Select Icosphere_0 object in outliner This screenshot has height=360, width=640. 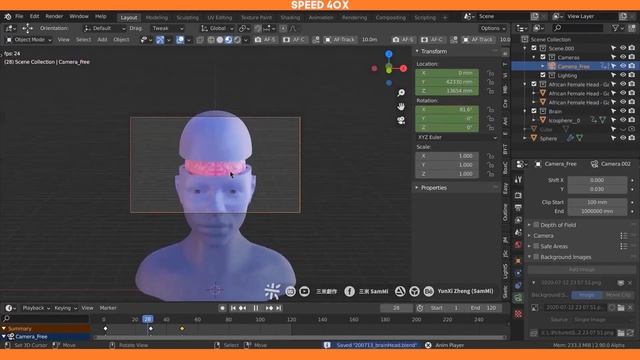pyautogui.click(x=564, y=120)
